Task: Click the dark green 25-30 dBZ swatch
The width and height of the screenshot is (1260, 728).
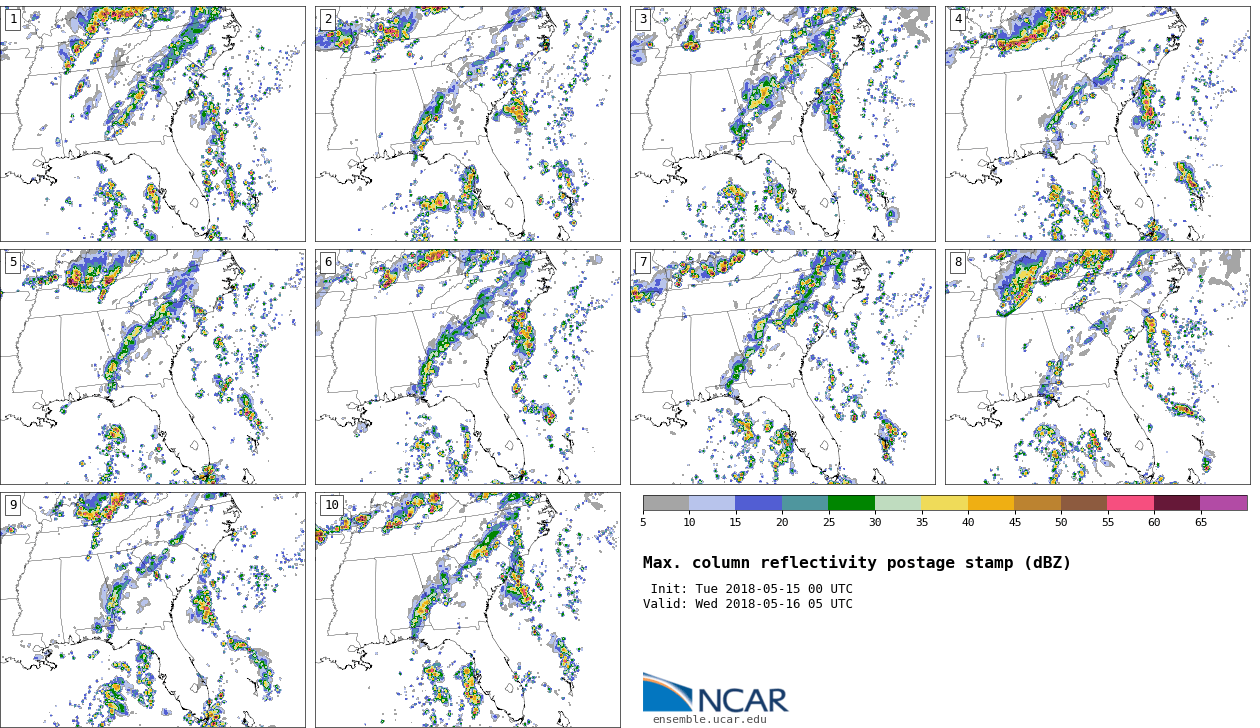Action: pos(851,503)
